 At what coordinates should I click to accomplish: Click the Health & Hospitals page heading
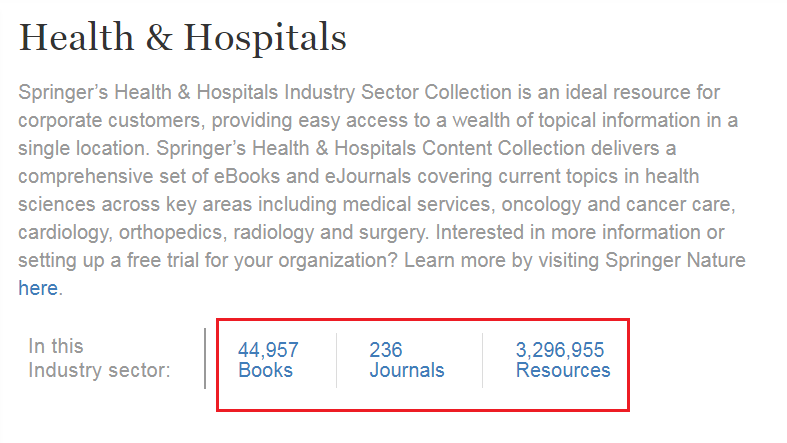pyautogui.click(x=183, y=38)
